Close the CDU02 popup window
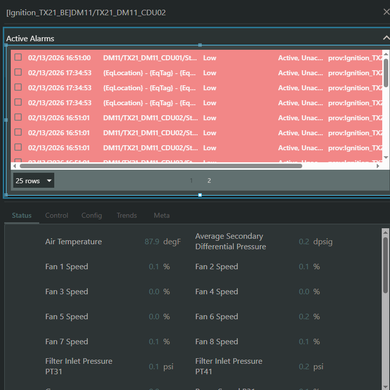Image resolution: width=390 pixels, height=390 pixels. coord(386,12)
